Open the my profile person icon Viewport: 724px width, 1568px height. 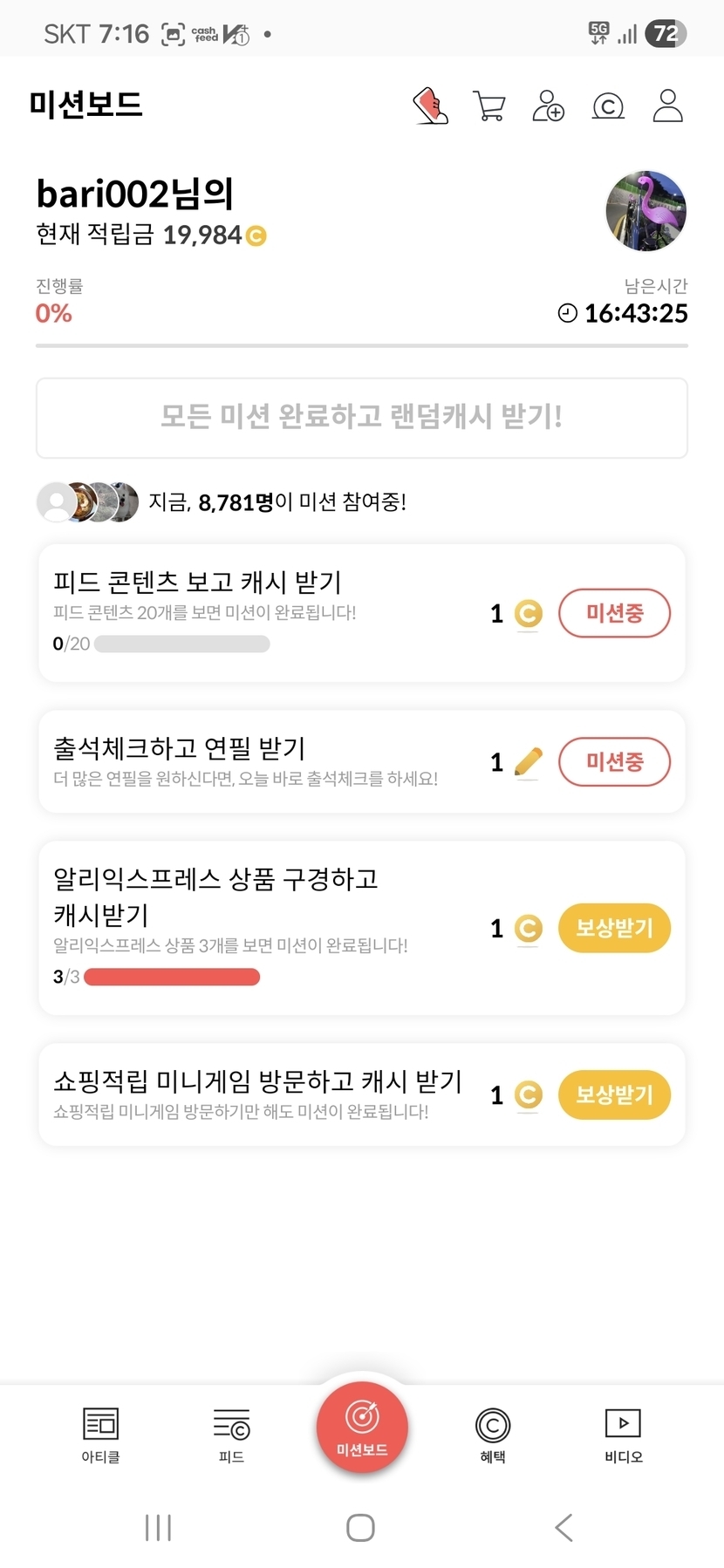pos(667,106)
